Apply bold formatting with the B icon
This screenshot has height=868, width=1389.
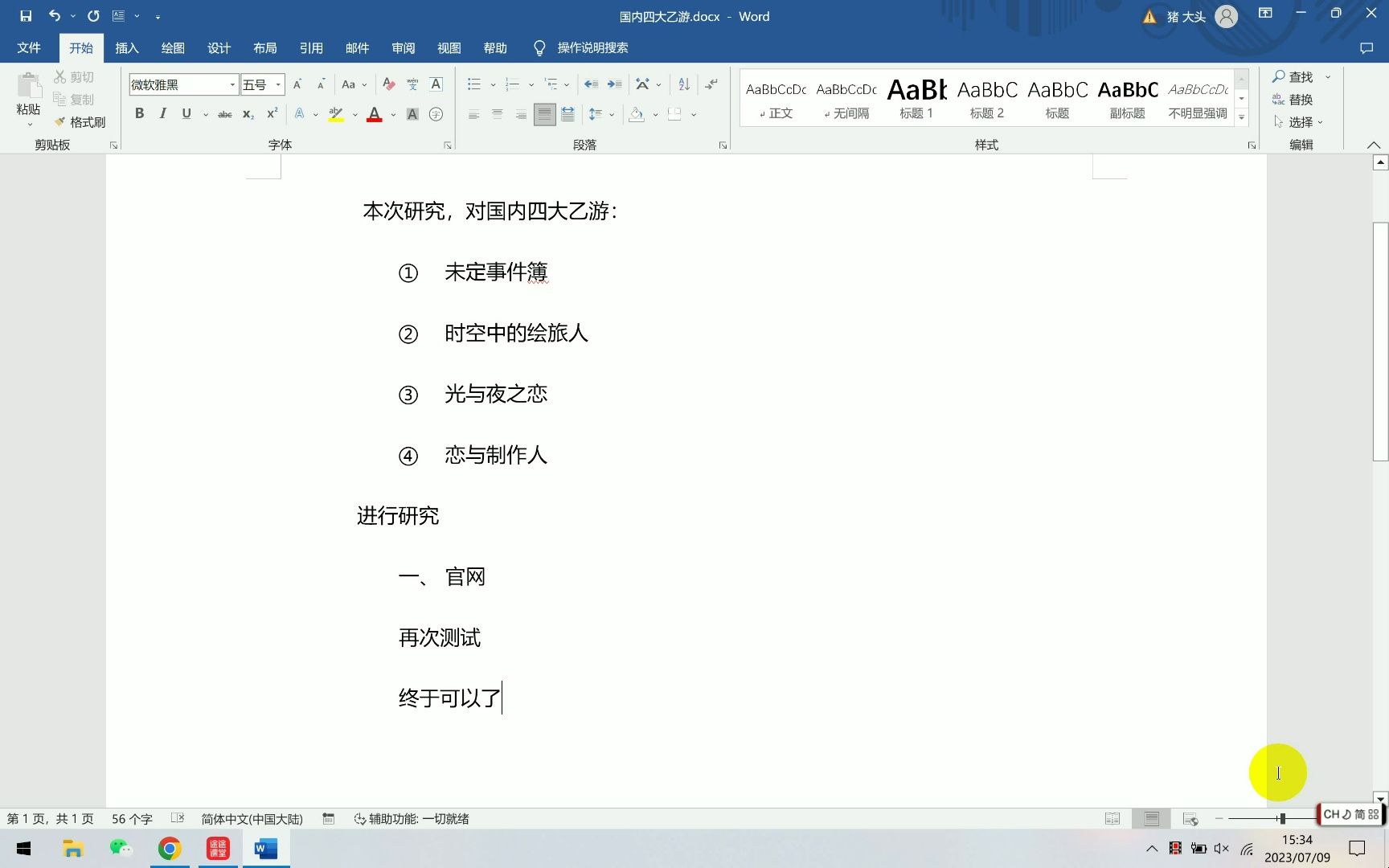coord(139,113)
